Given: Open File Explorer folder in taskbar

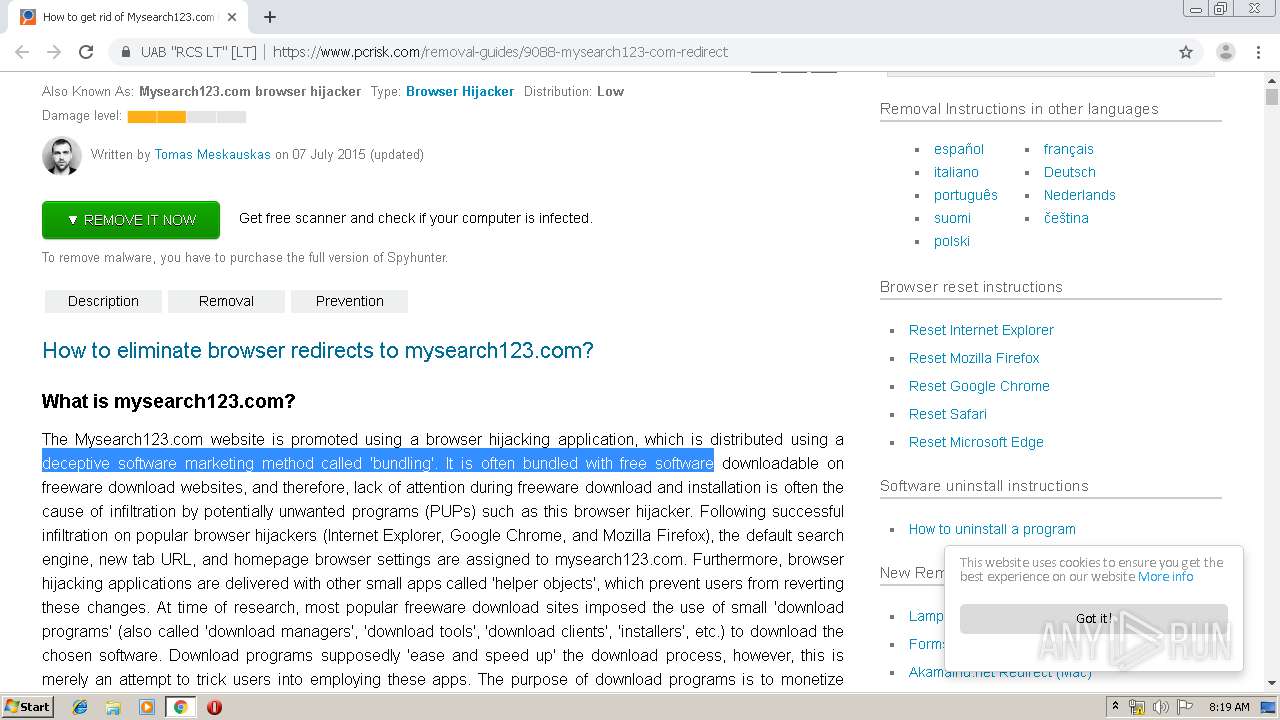Looking at the screenshot, I should pyautogui.click(x=113, y=707).
